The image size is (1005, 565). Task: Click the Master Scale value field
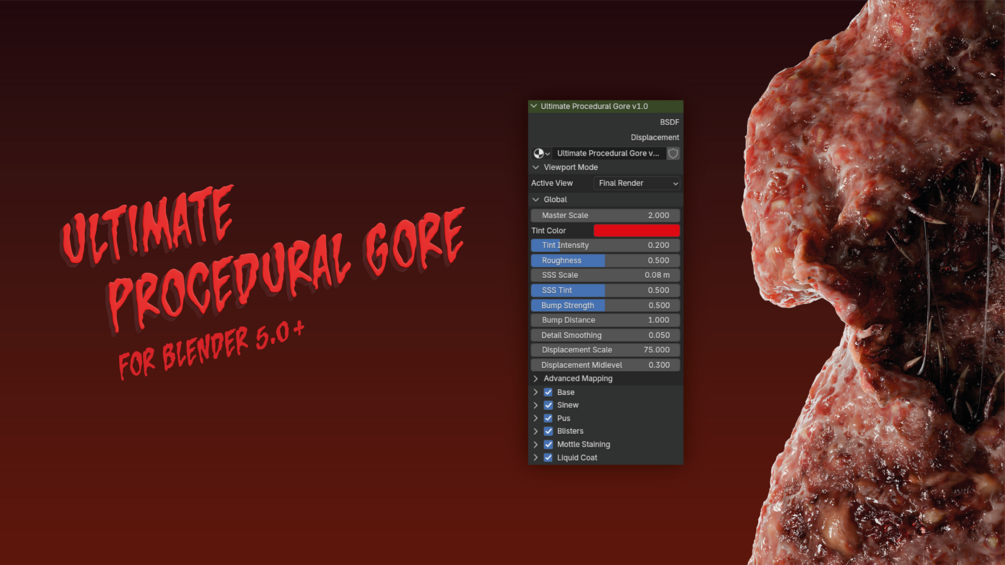[605, 215]
